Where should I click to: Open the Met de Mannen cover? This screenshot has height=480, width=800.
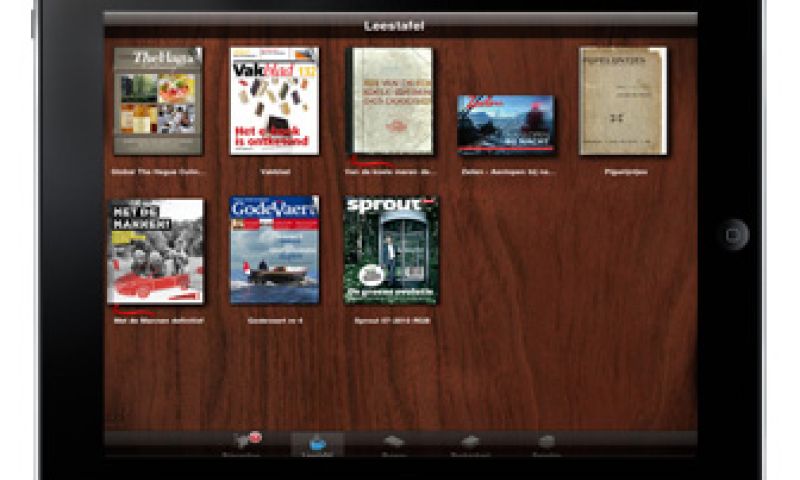click(156, 251)
